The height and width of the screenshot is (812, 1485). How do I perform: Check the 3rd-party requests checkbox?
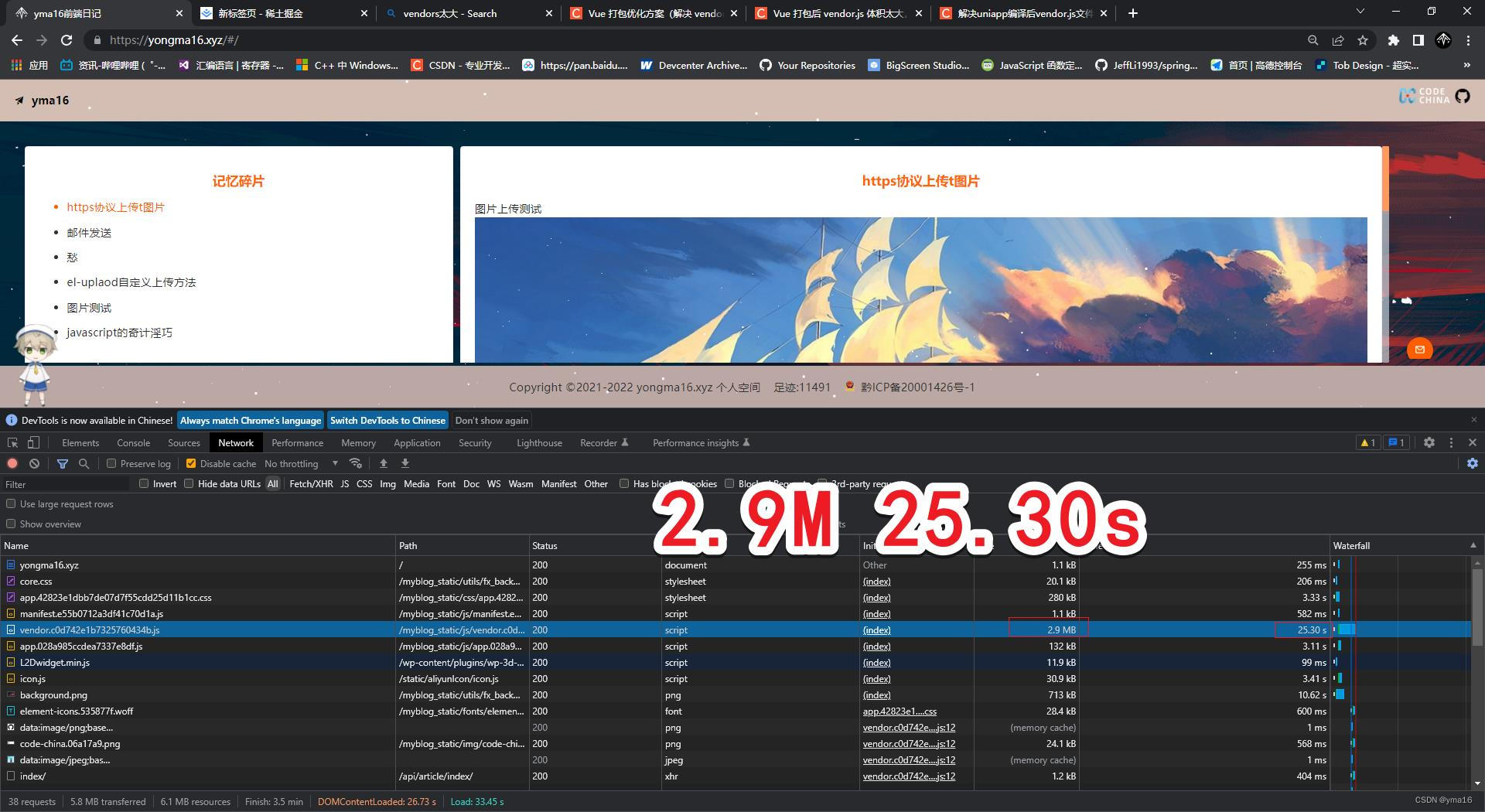(x=822, y=483)
